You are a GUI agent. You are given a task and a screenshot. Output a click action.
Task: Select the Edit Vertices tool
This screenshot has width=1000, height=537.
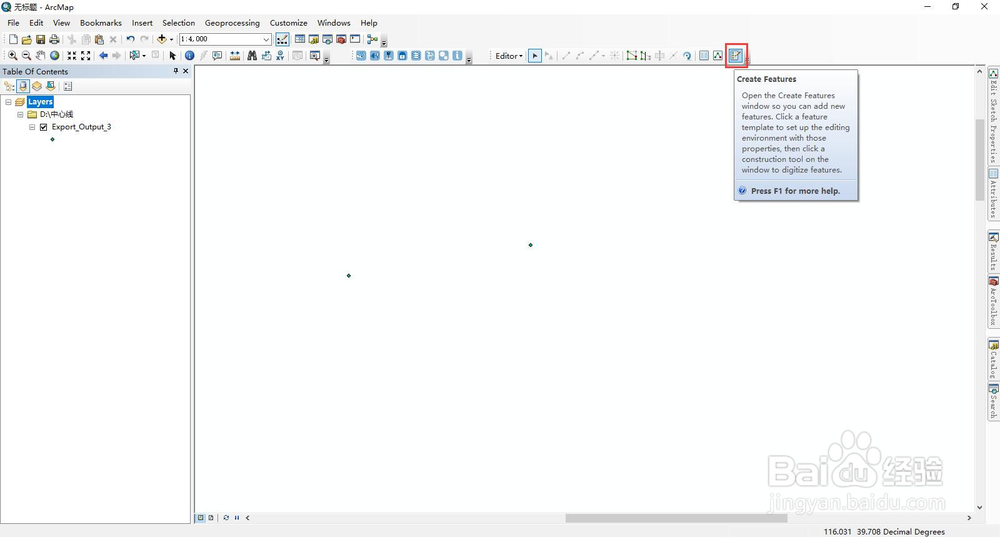(631, 56)
